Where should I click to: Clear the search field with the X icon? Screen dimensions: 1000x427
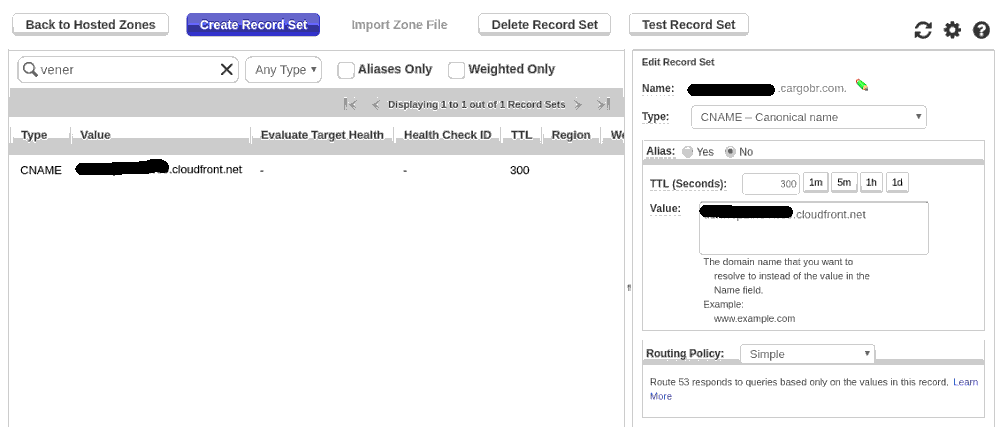click(x=227, y=70)
